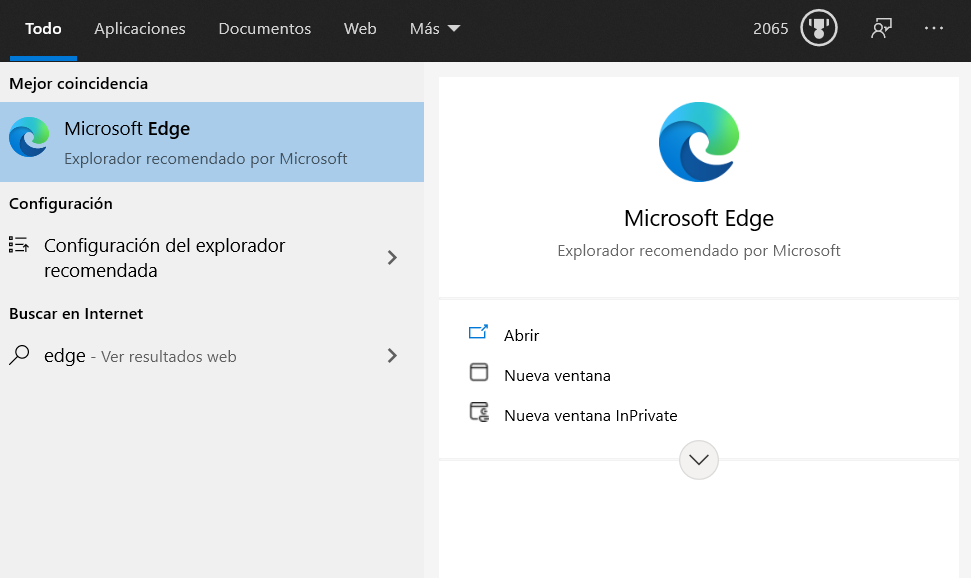
Task: Click the magnifier icon beside edge
Action: click(19, 355)
